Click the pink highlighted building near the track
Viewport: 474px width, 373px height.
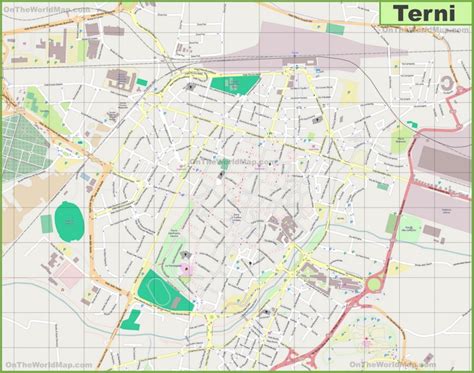click(186, 269)
